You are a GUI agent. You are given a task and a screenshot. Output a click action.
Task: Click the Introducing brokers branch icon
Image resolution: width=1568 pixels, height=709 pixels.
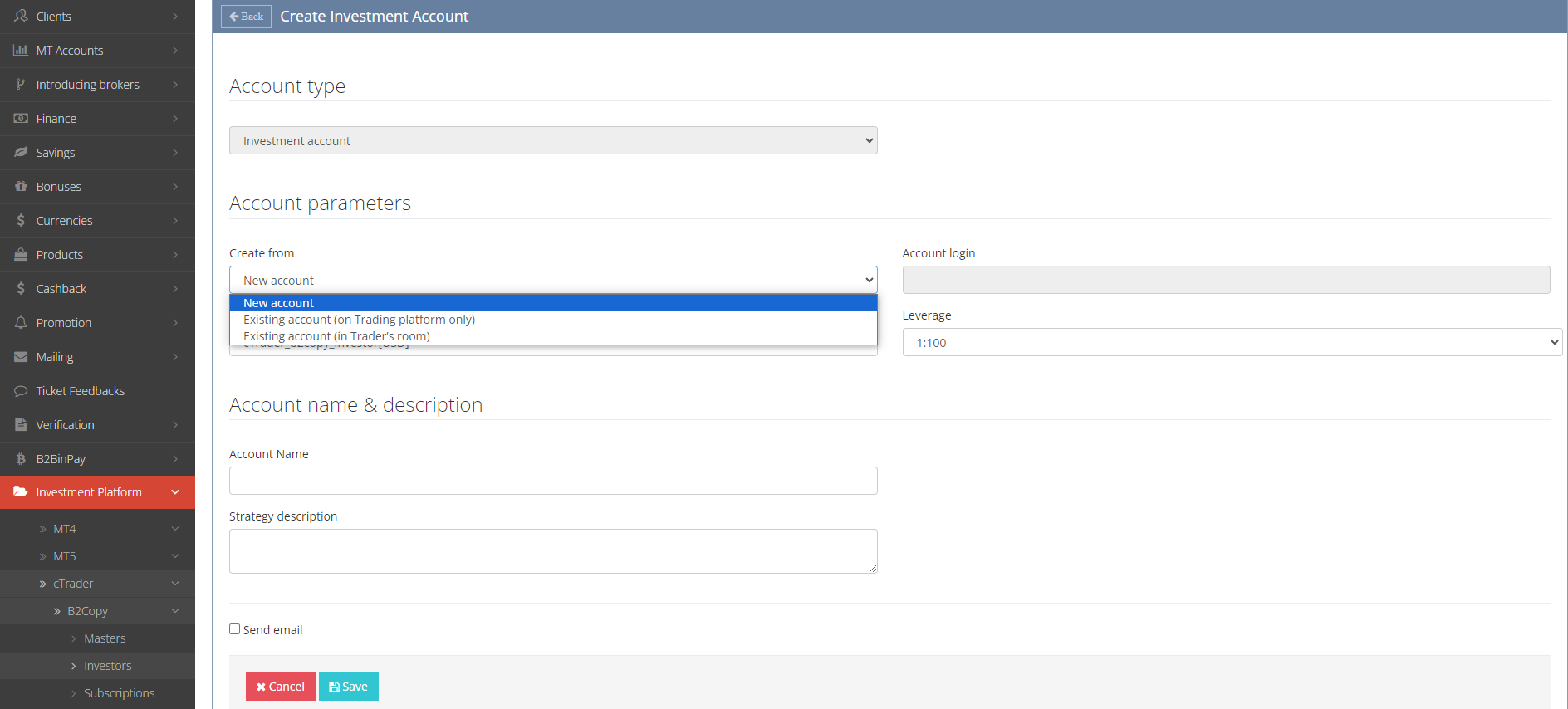tap(21, 85)
